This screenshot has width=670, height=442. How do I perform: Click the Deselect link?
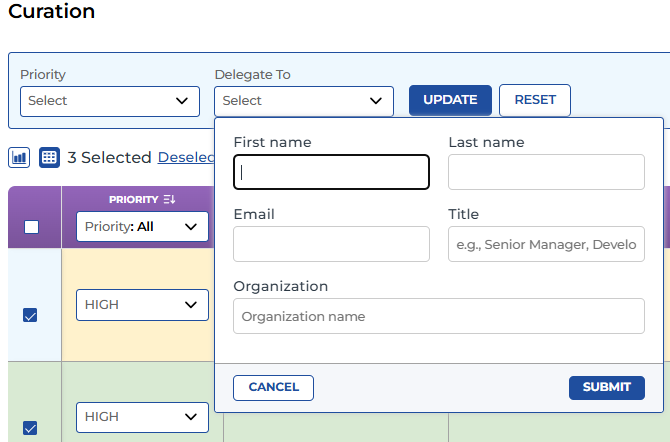186,157
